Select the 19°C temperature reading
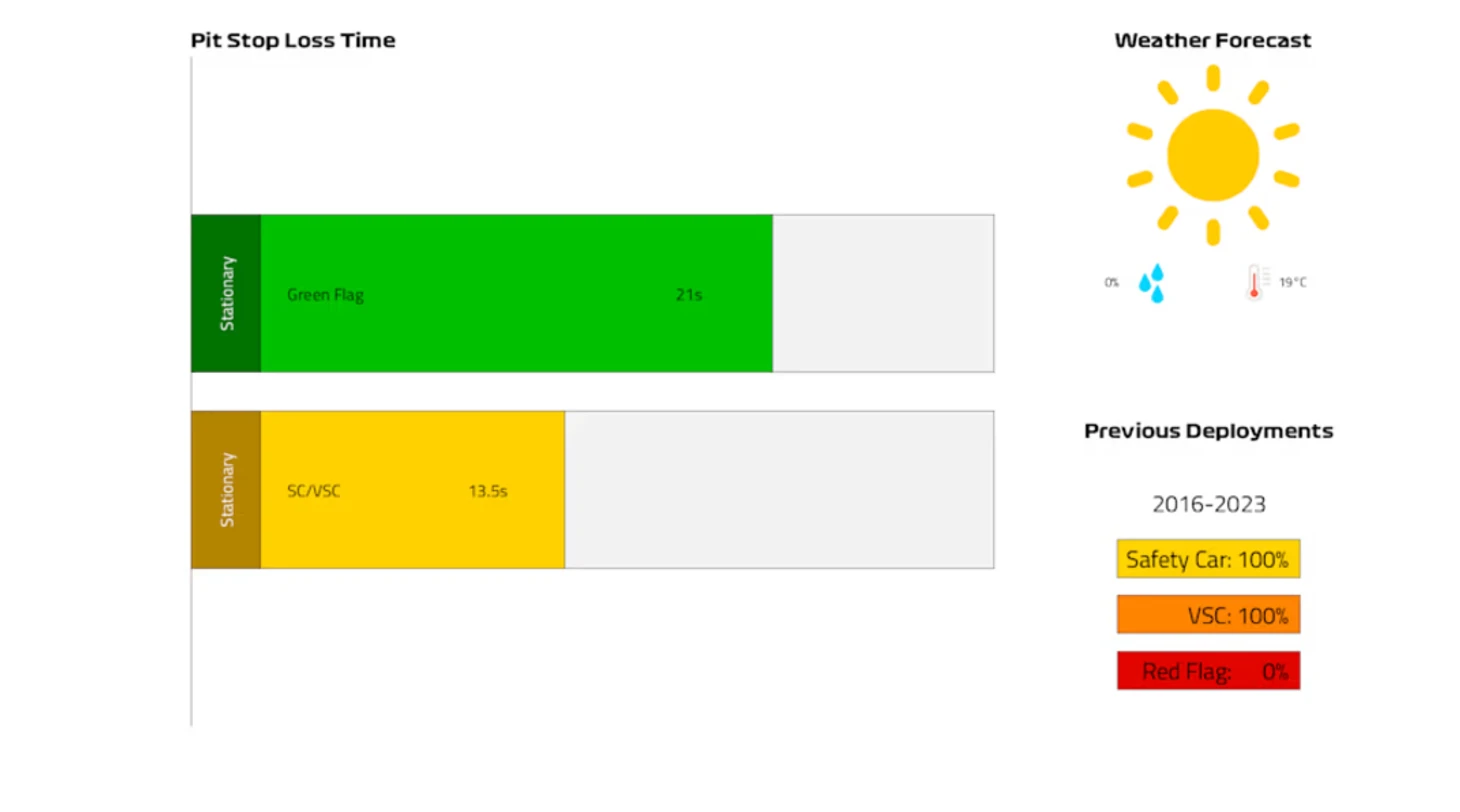 tap(1293, 283)
